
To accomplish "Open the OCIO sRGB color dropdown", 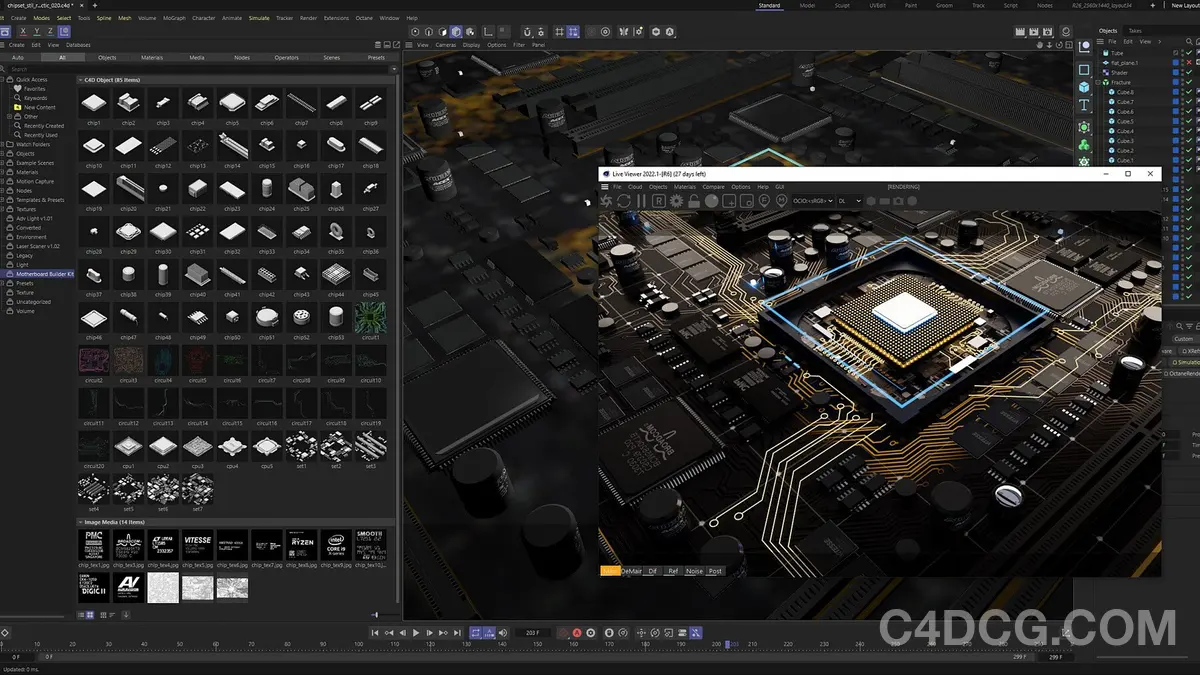I will click(x=811, y=200).
